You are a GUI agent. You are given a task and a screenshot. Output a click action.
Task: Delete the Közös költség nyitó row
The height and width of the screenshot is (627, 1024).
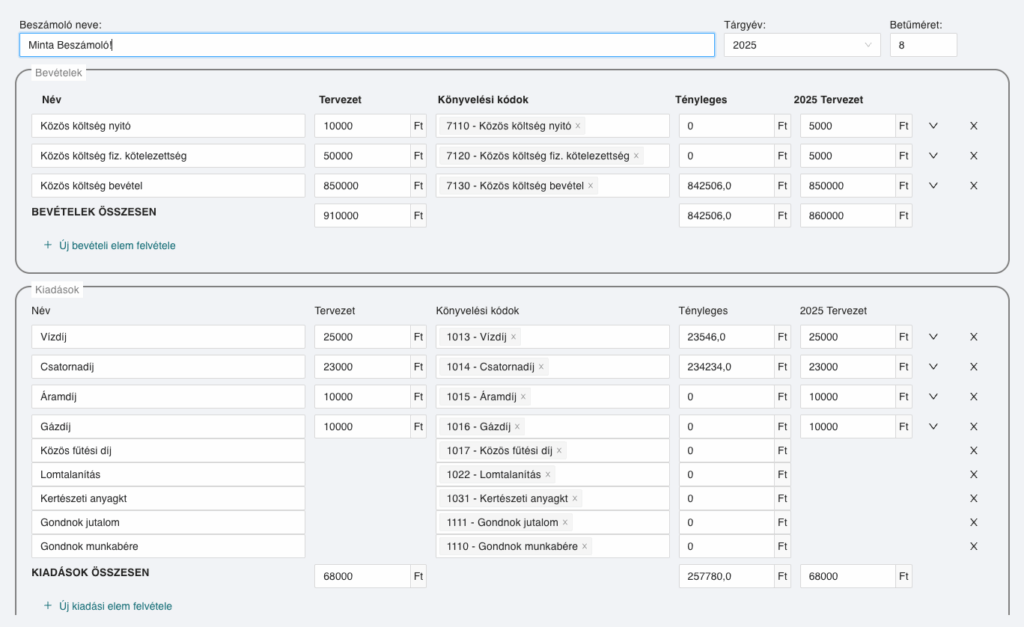tap(973, 126)
